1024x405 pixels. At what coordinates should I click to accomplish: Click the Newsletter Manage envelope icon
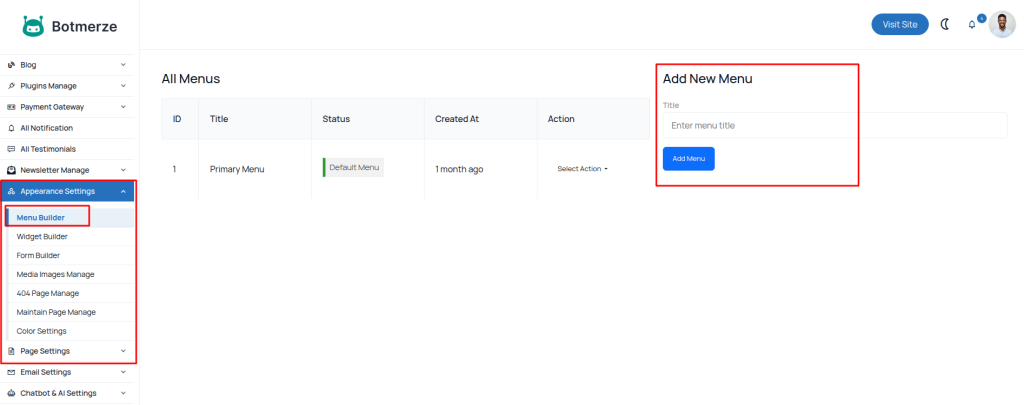(11, 170)
